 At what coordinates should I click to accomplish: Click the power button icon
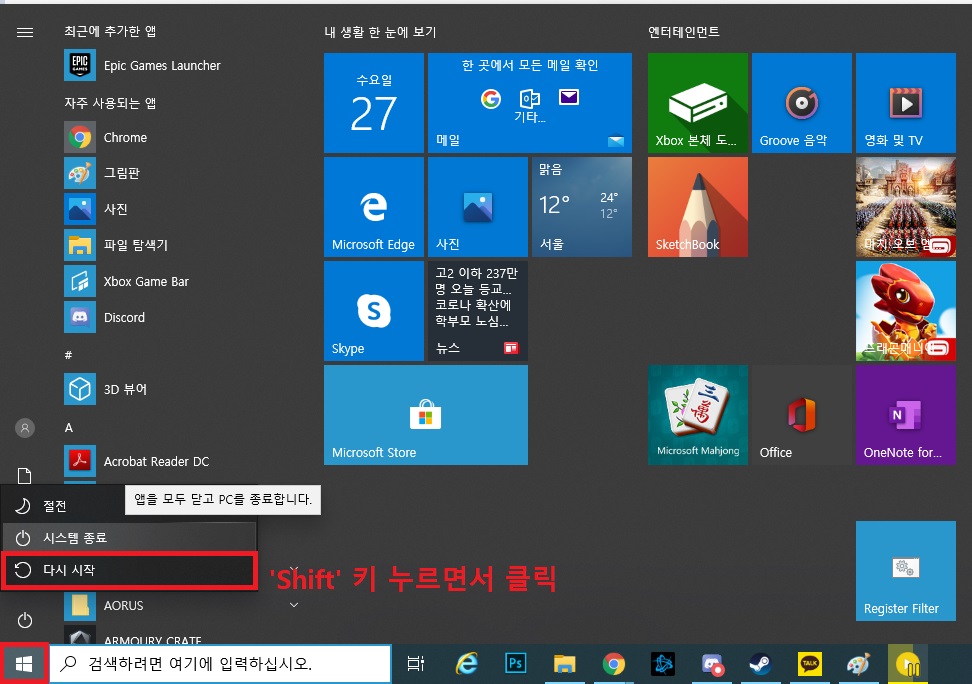click(x=25, y=620)
